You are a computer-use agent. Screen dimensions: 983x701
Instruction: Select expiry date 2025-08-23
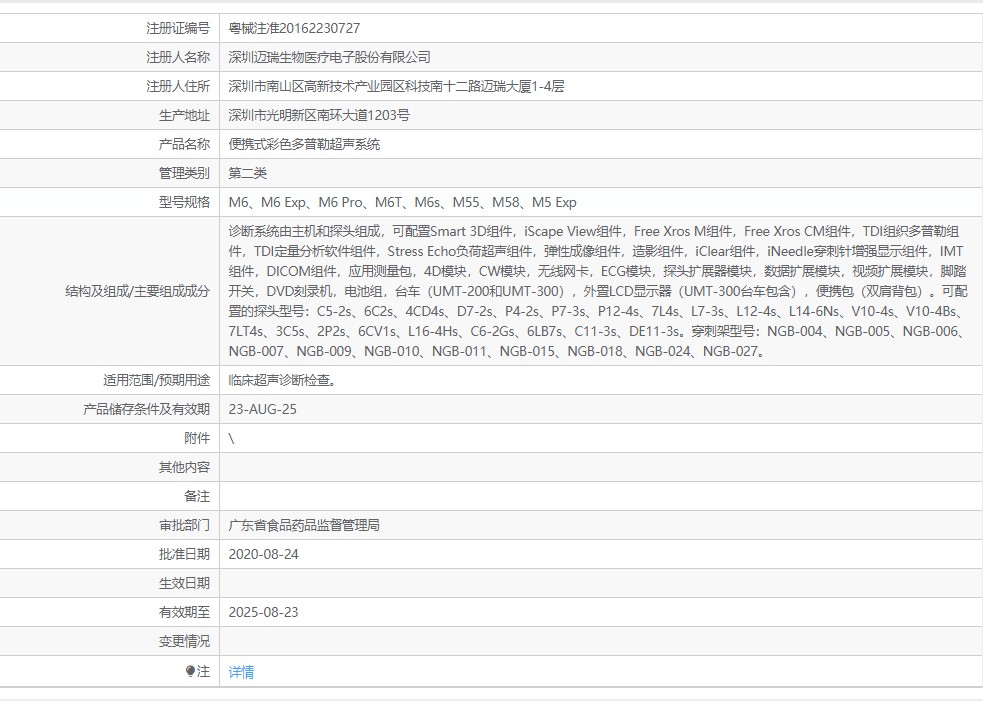pyautogui.click(x=263, y=613)
